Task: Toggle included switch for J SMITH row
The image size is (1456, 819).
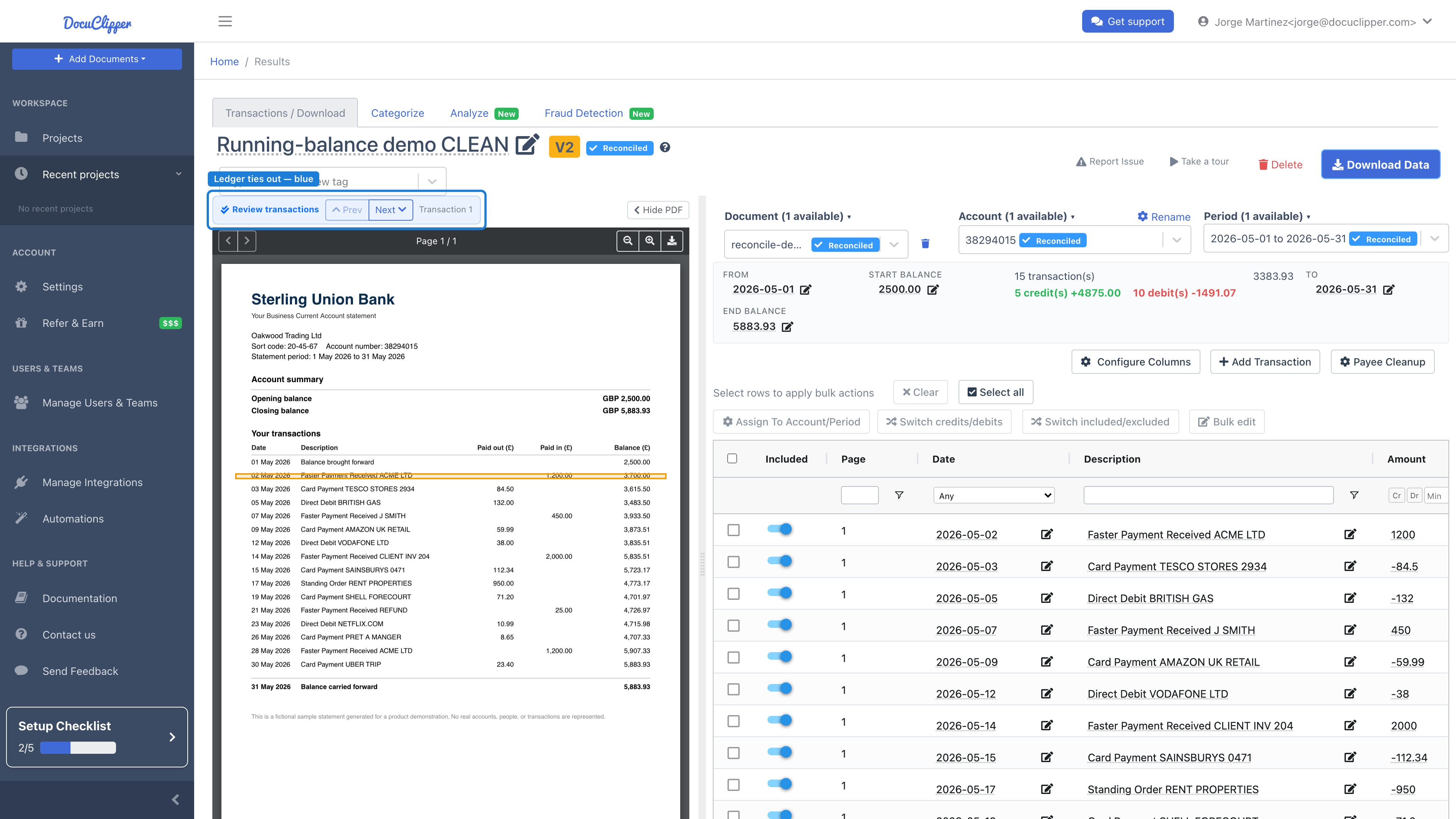Action: [780, 625]
